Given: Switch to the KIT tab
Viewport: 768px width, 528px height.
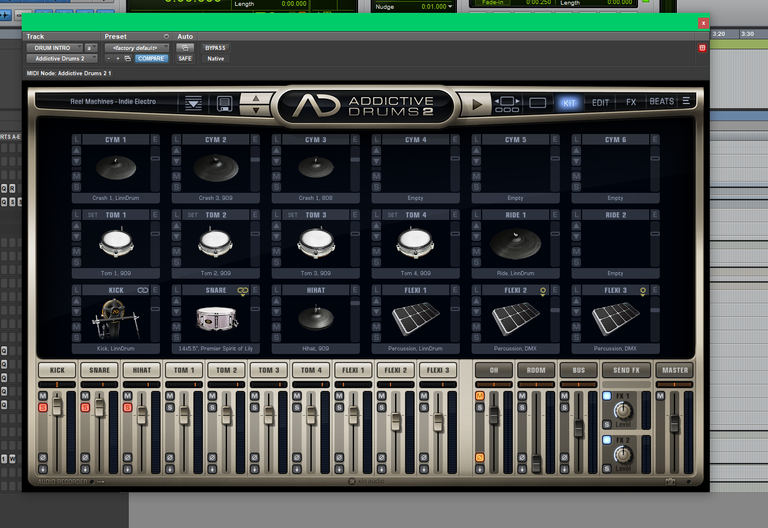Looking at the screenshot, I should [x=569, y=103].
